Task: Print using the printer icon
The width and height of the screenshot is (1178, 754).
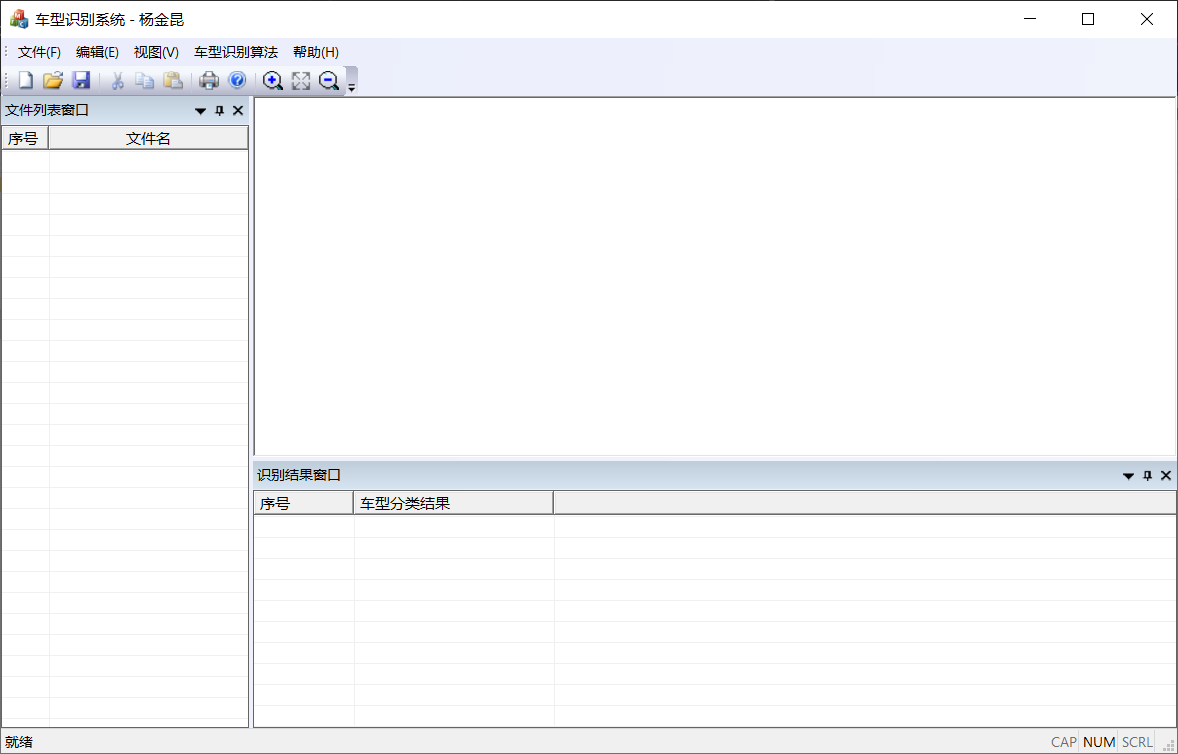Action: pyautogui.click(x=209, y=80)
